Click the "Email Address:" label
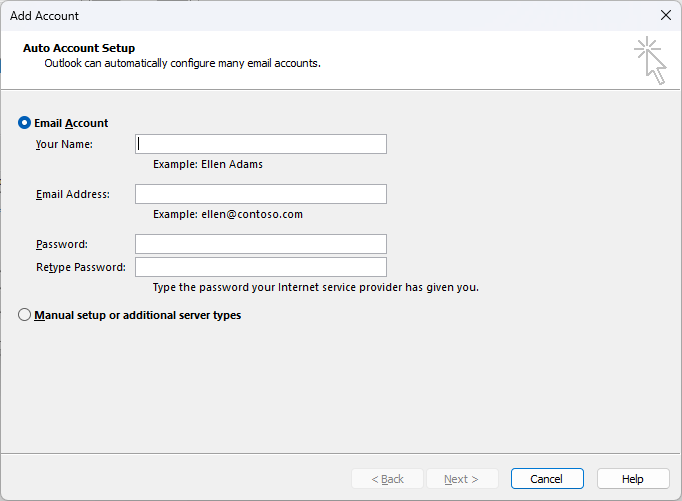 (73, 194)
